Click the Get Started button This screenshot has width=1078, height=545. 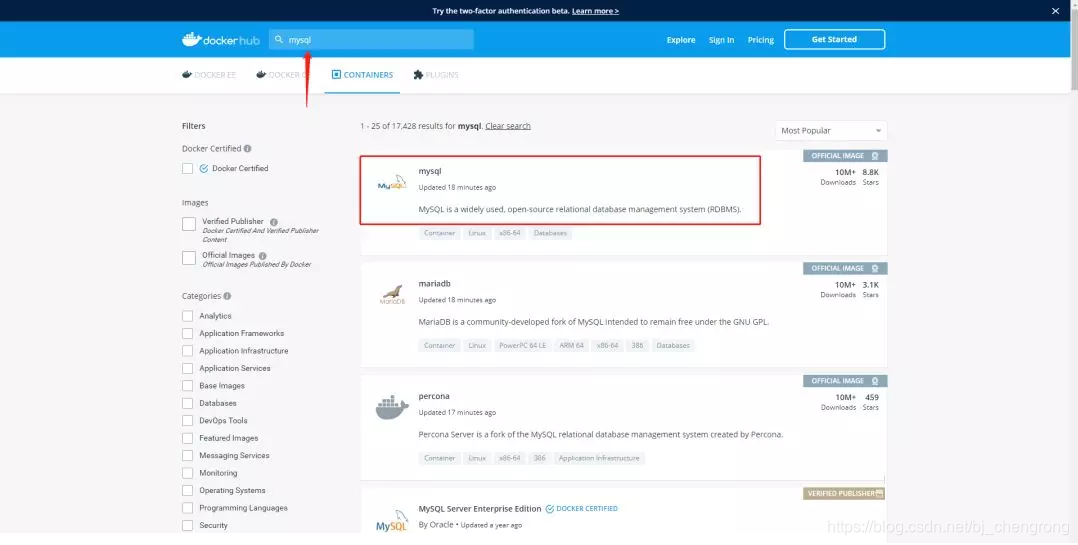(834, 39)
